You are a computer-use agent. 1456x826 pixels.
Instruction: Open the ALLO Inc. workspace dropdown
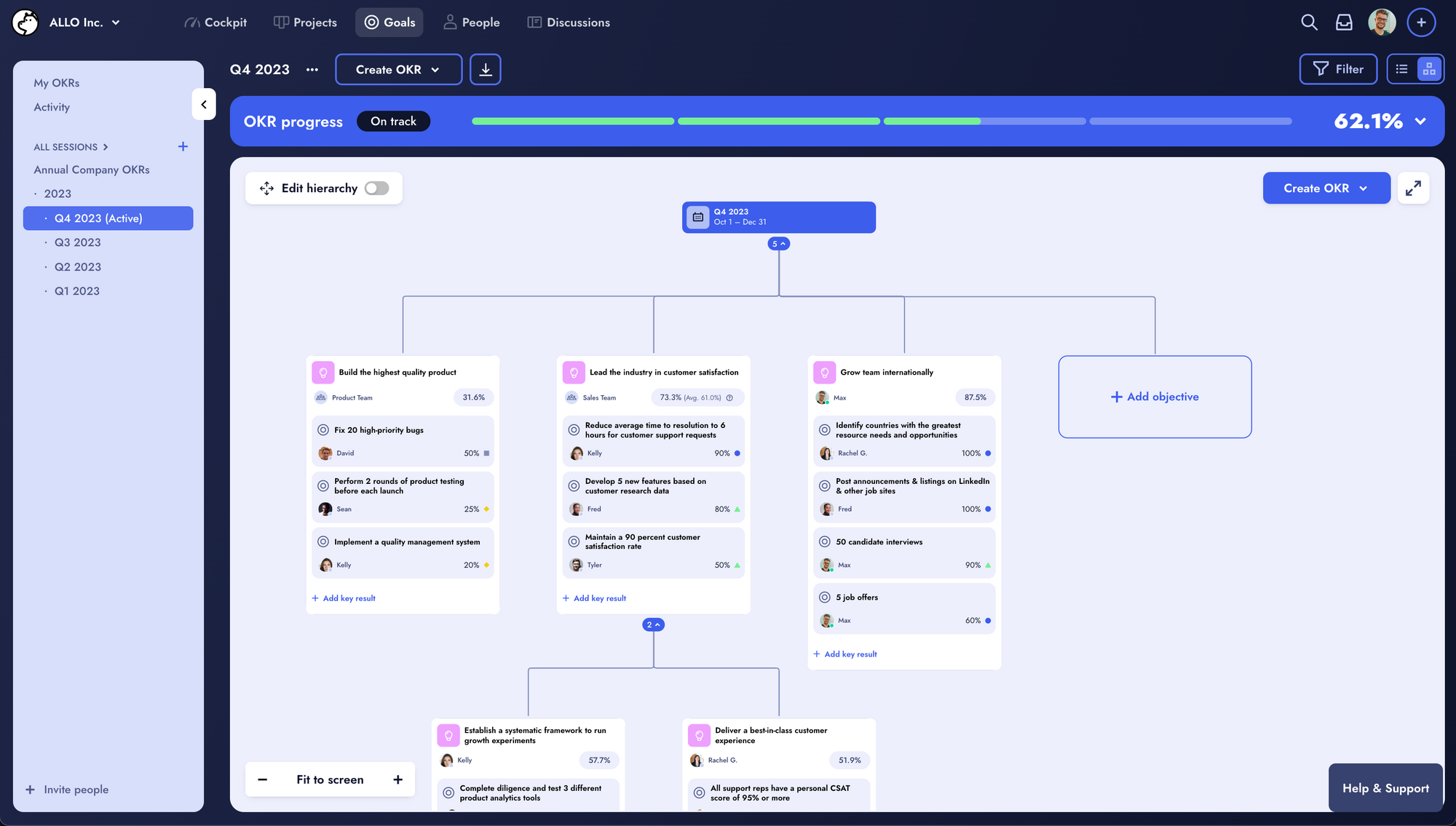tap(84, 23)
